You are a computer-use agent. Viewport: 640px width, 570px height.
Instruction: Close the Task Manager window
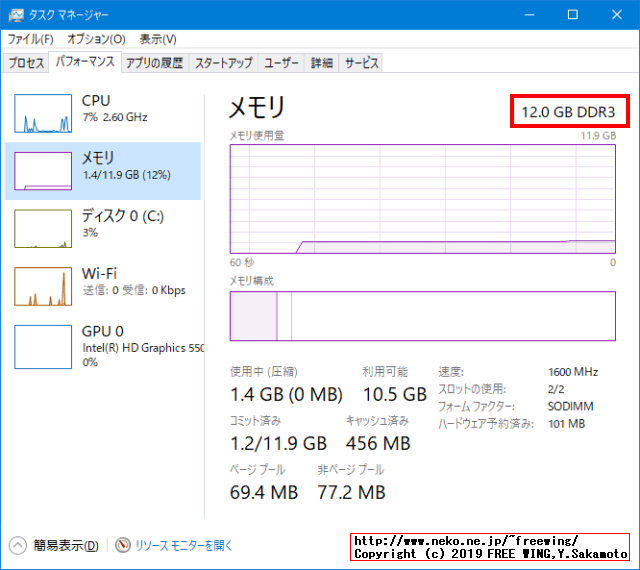coord(617,15)
